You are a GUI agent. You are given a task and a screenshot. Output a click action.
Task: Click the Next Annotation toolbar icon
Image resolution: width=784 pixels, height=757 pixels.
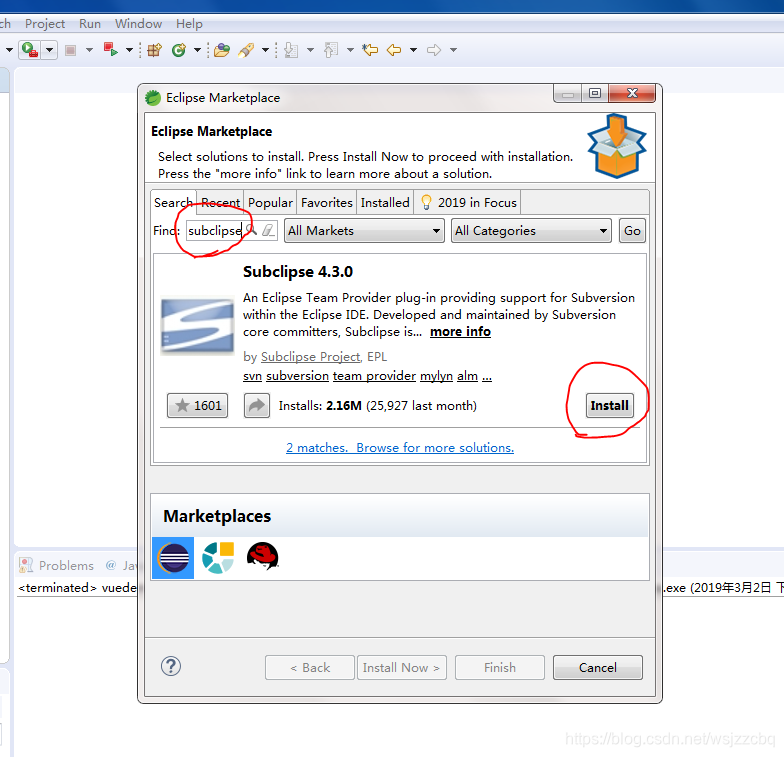(x=291, y=50)
